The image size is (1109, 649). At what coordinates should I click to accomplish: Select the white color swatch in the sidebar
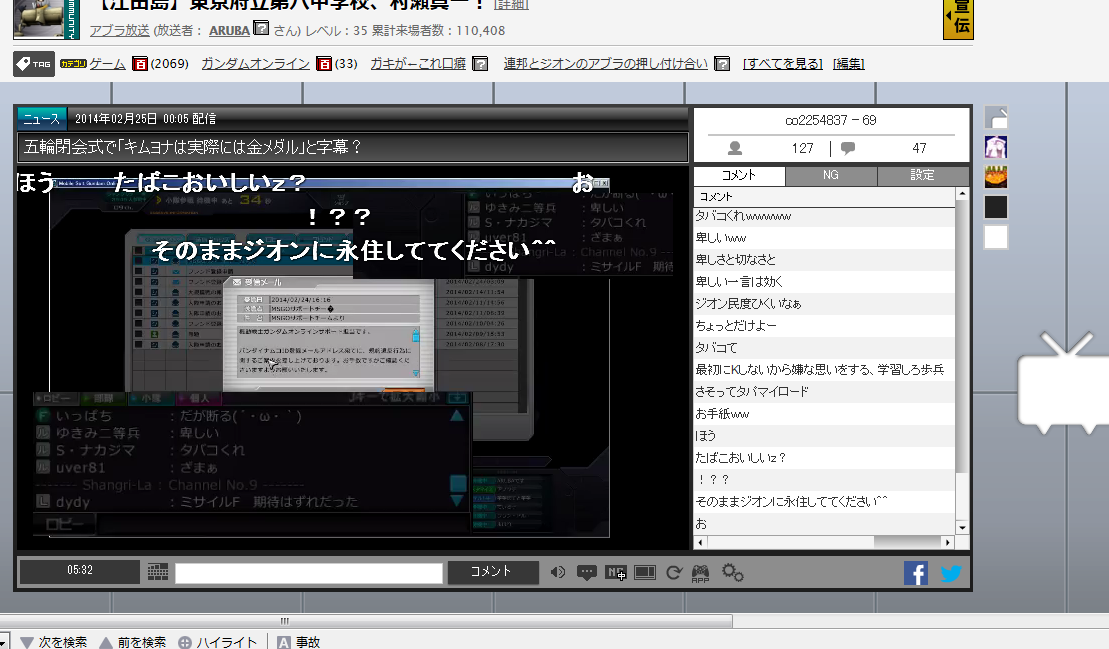tap(996, 237)
